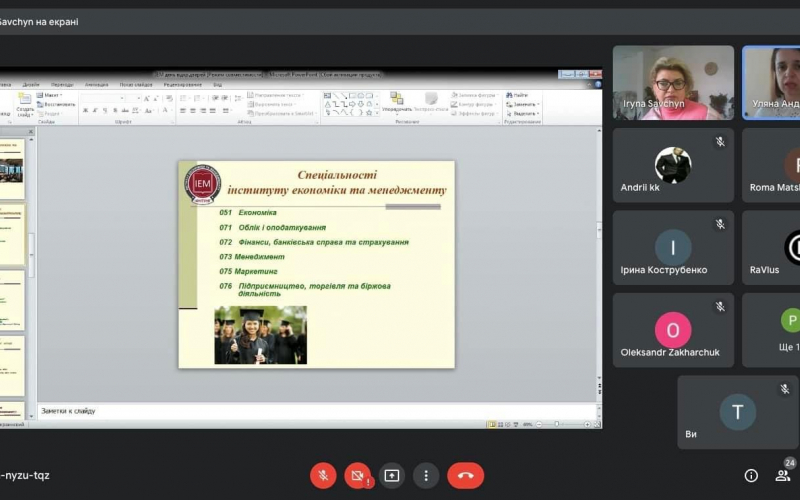This screenshot has width=800, height=500.
Task: Open the Упорядочить arrange menu
Action: 396,103
